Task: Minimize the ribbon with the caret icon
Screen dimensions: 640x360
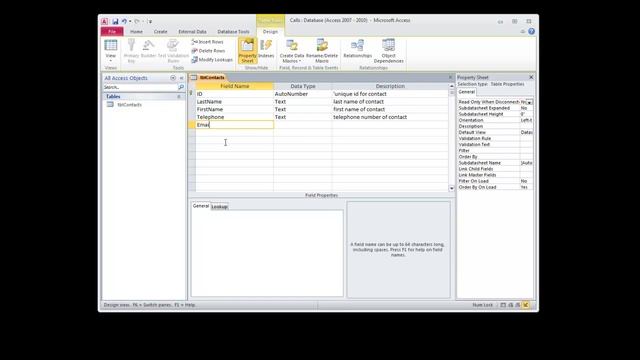Action: point(523,31)
